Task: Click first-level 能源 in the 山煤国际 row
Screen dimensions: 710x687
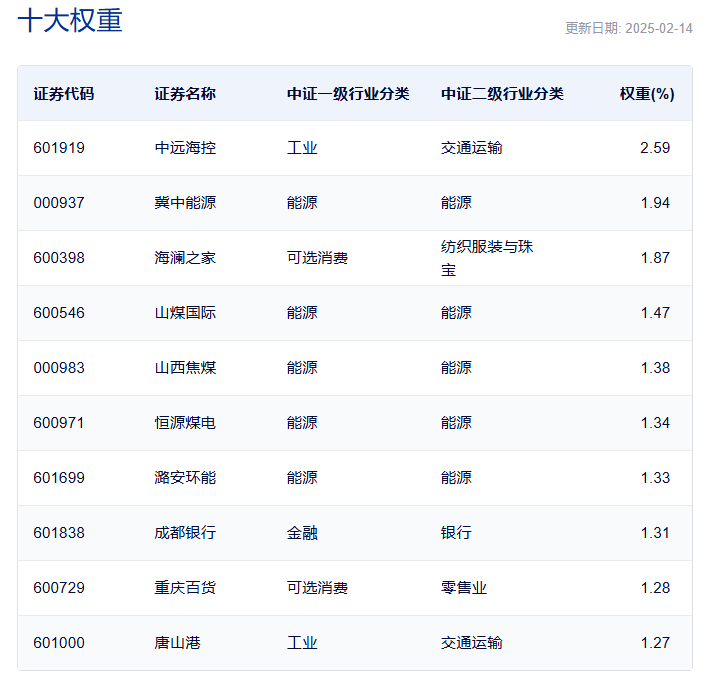Action: pos(302,313)
